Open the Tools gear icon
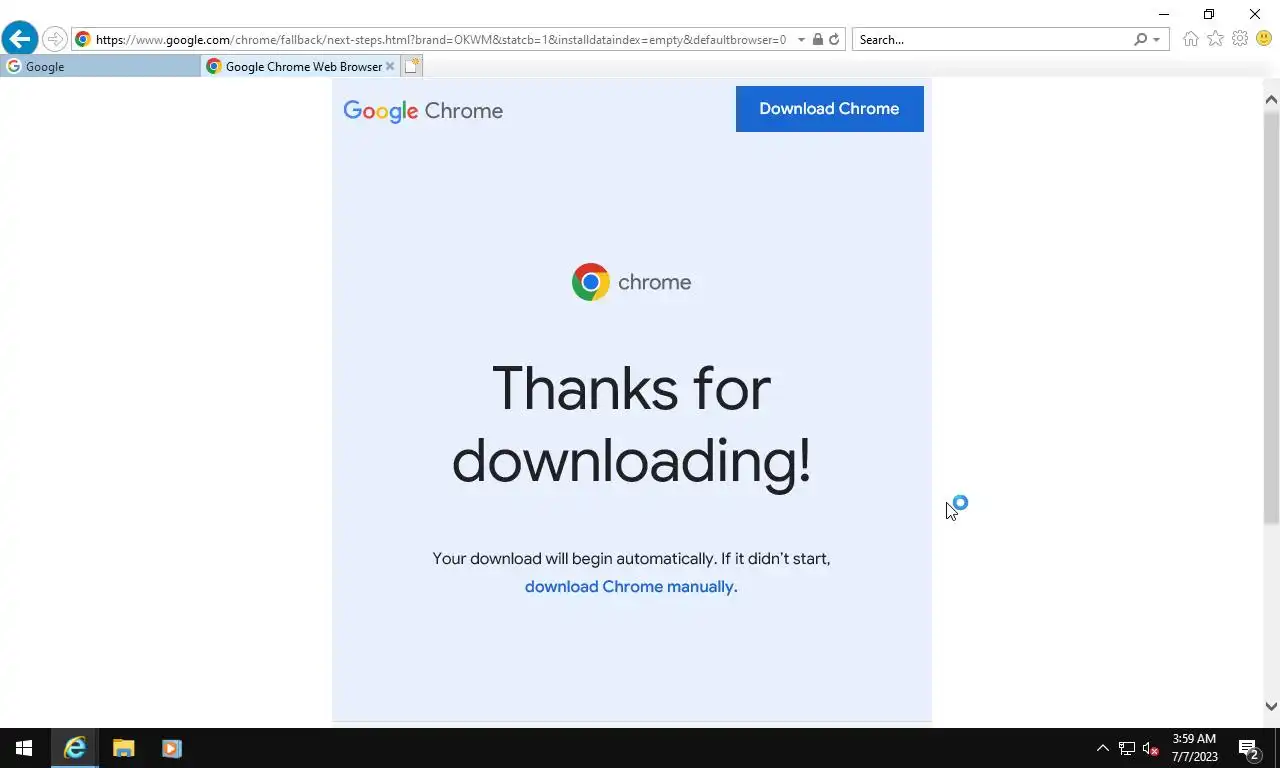Screen dimensions: 1280x768 coord(1240,39)
